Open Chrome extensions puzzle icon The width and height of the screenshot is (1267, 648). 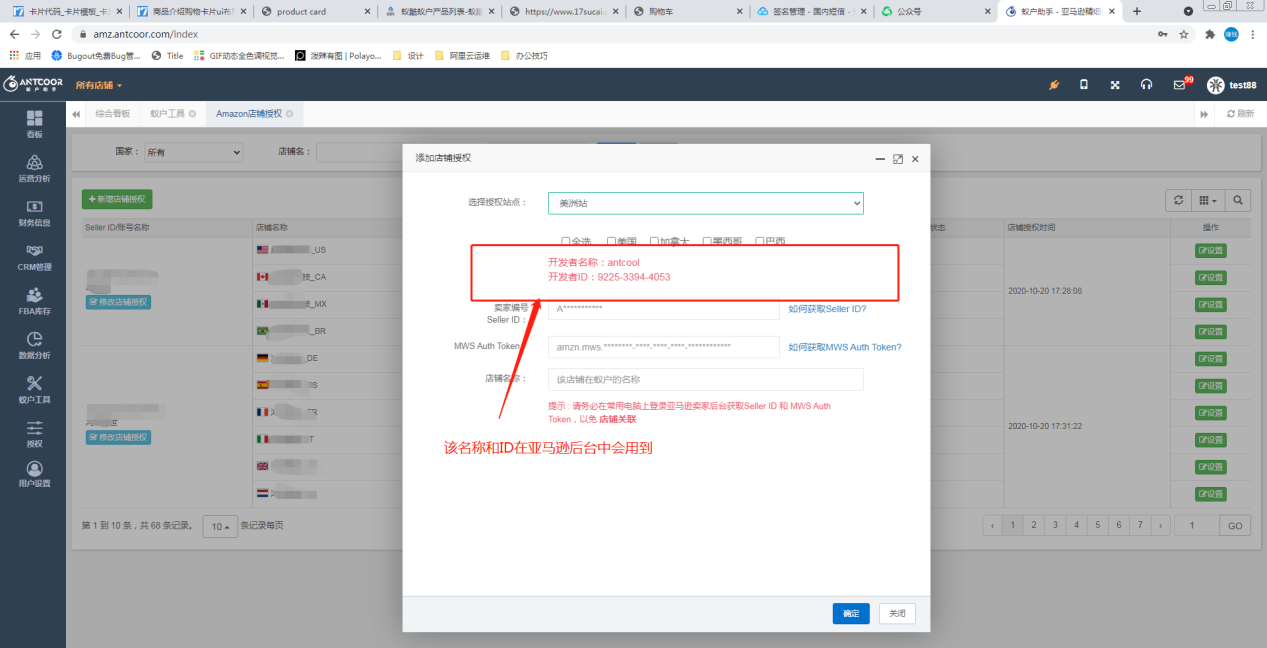(1210, 33)
